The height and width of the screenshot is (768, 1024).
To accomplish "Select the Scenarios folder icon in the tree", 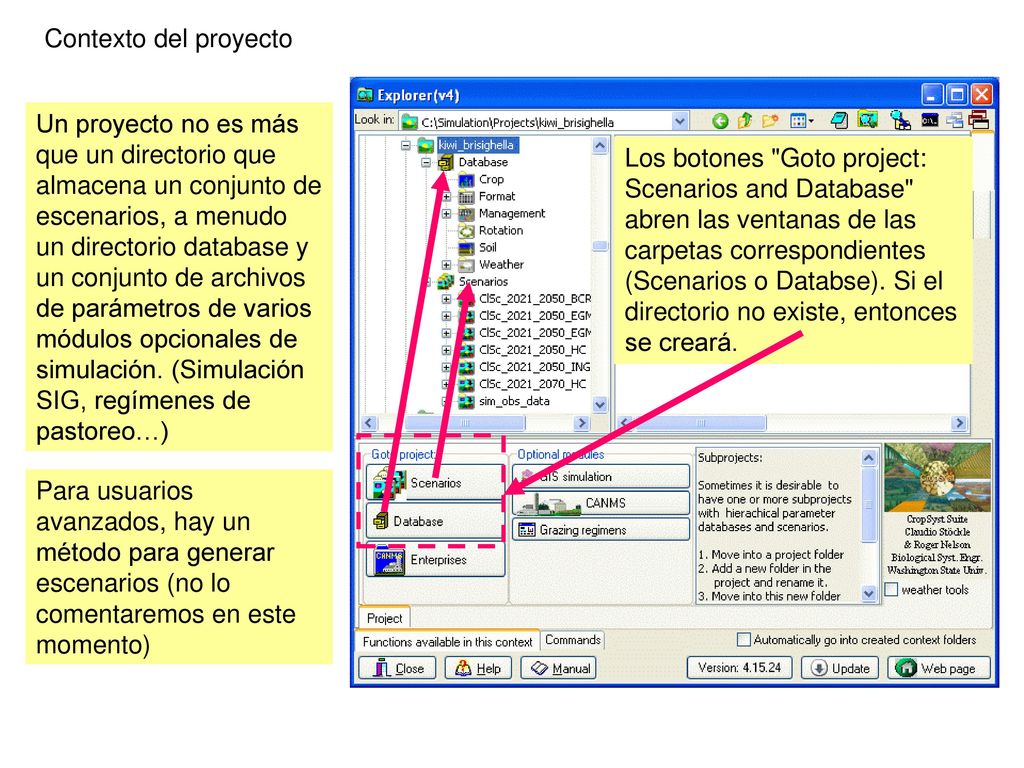I will point(446,281).
